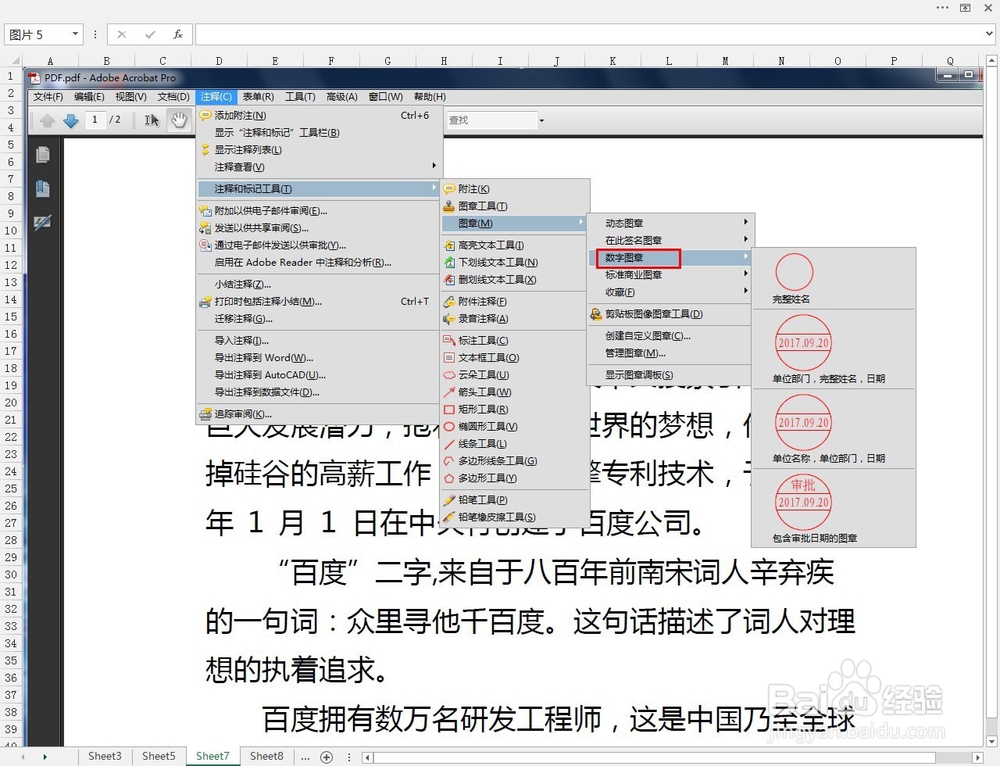Click 管理图章 menu entry
1000x766 pixels.
coord(670,353)
